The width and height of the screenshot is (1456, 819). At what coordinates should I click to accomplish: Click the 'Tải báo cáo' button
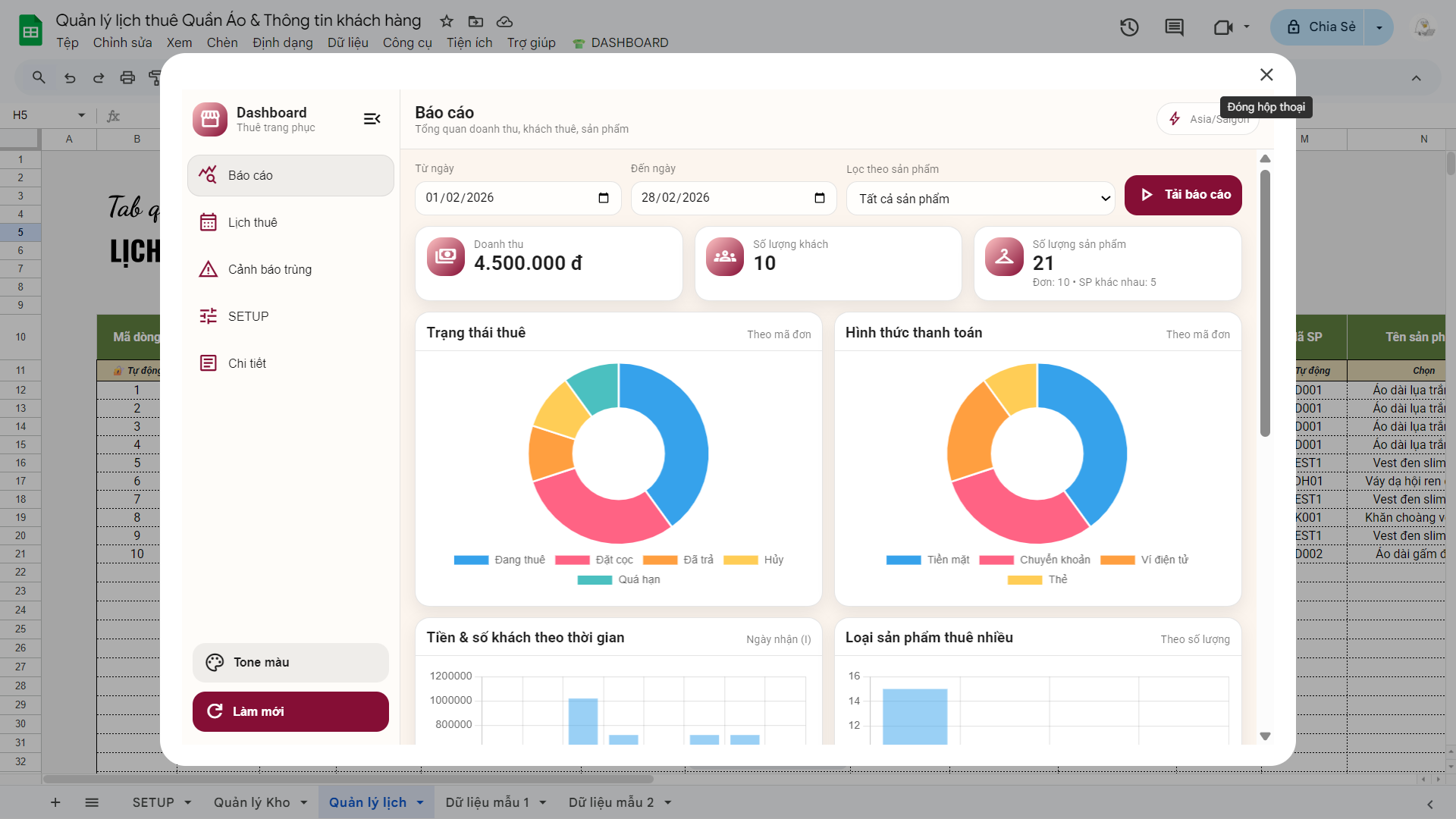pyautogui.click(x=1182, y=195)
